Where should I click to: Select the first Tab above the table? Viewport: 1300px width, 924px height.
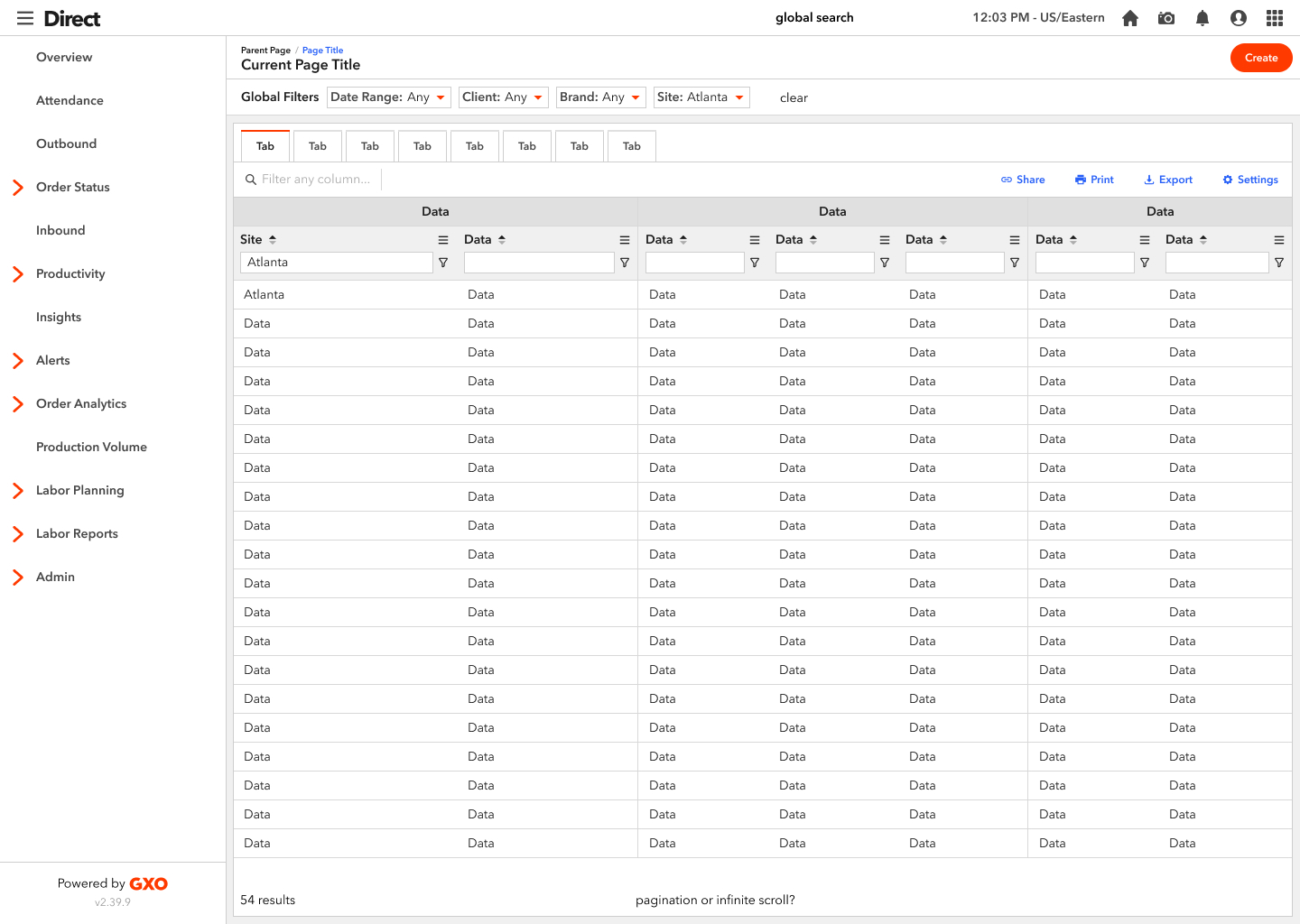pos(265,145)
